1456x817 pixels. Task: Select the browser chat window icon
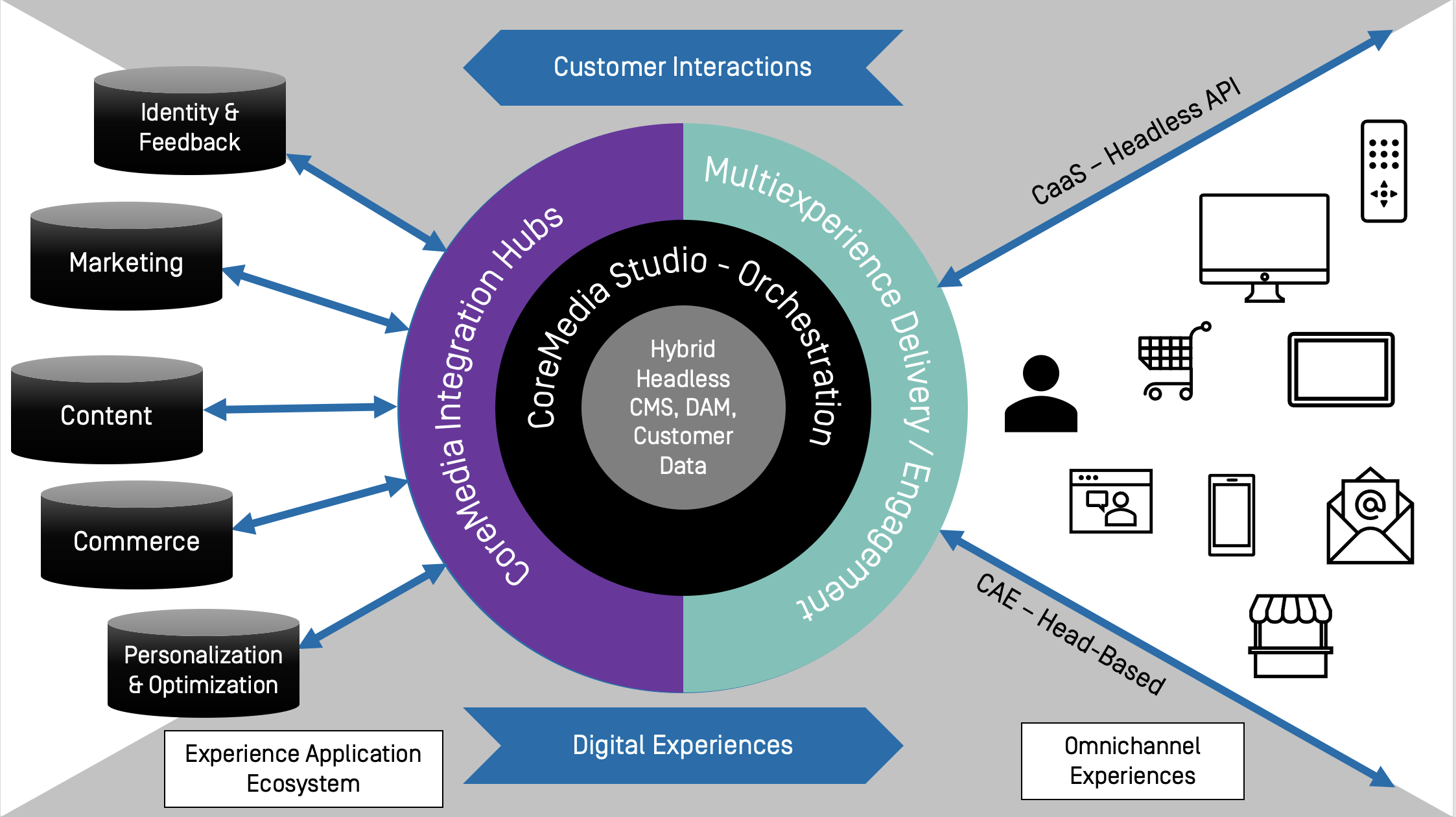point(1110,501)
